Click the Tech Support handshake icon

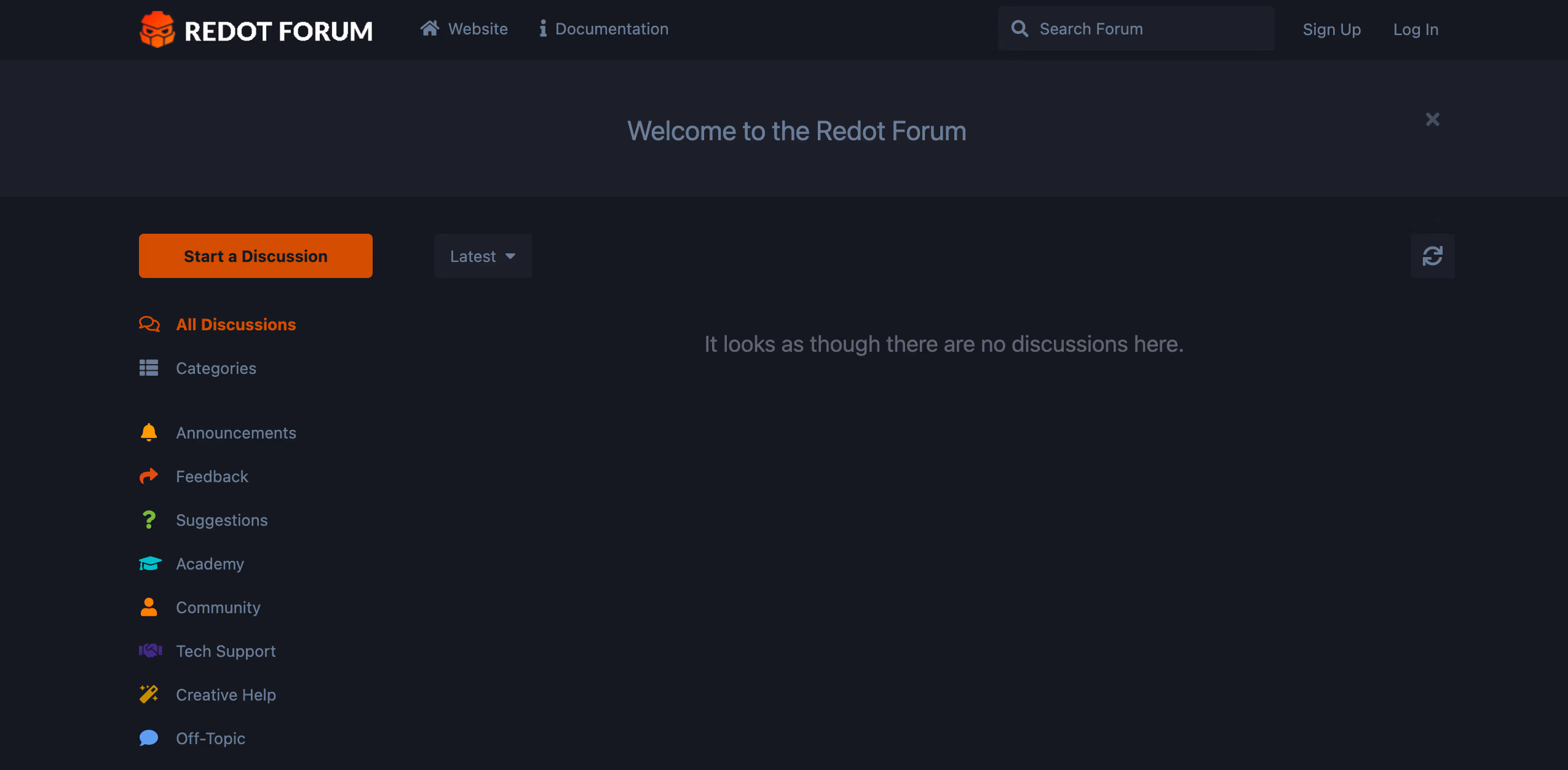coord(150,651)
